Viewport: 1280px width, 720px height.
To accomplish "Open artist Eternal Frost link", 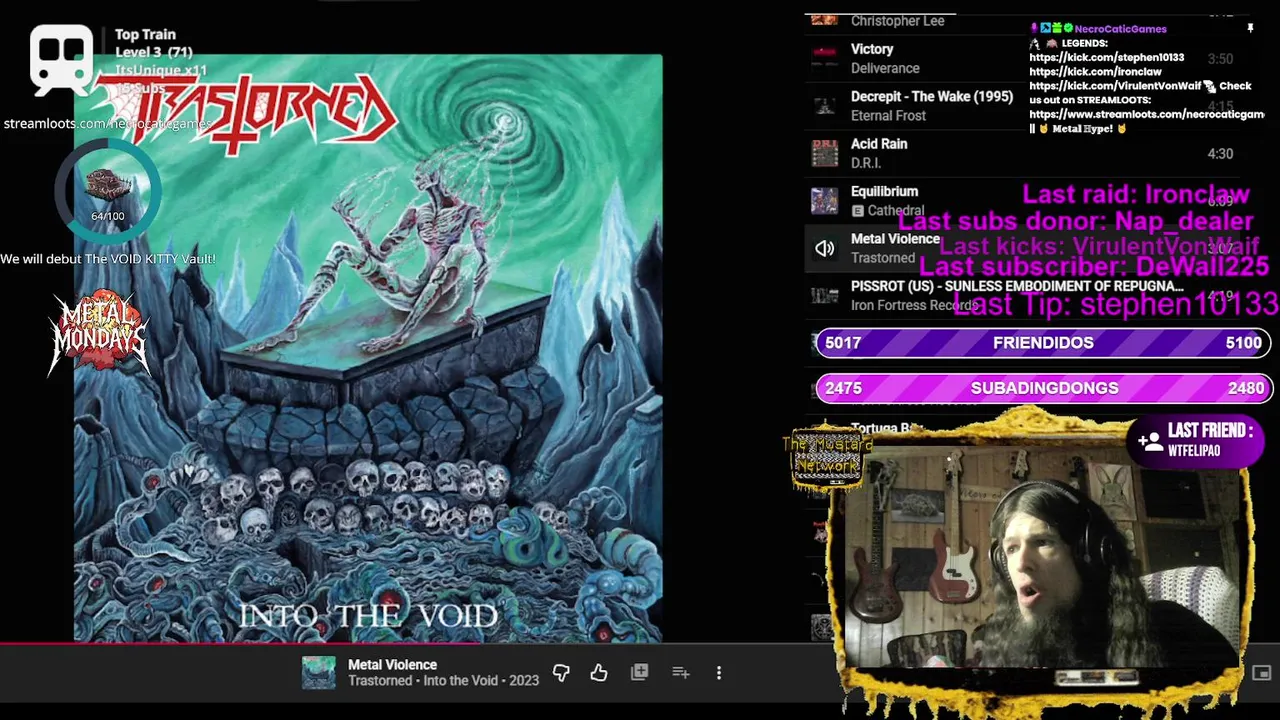I will pyautogui.click(x=888, y=116).
